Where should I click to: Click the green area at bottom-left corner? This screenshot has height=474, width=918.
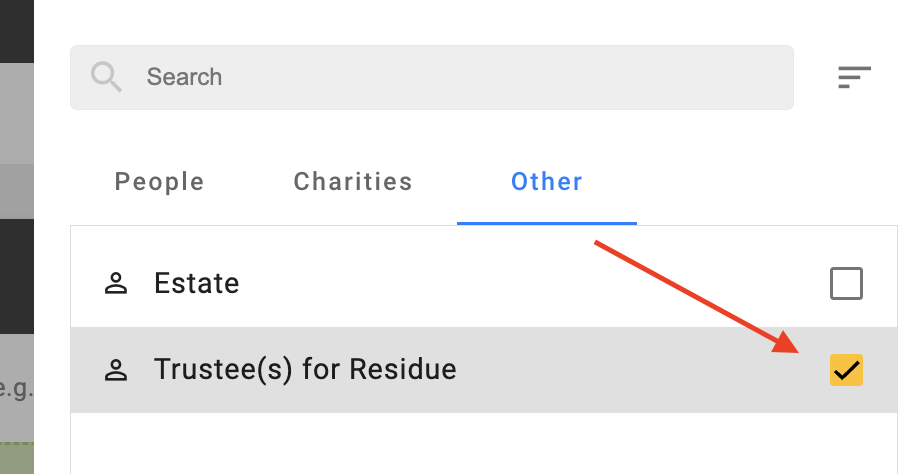point(16,458)
